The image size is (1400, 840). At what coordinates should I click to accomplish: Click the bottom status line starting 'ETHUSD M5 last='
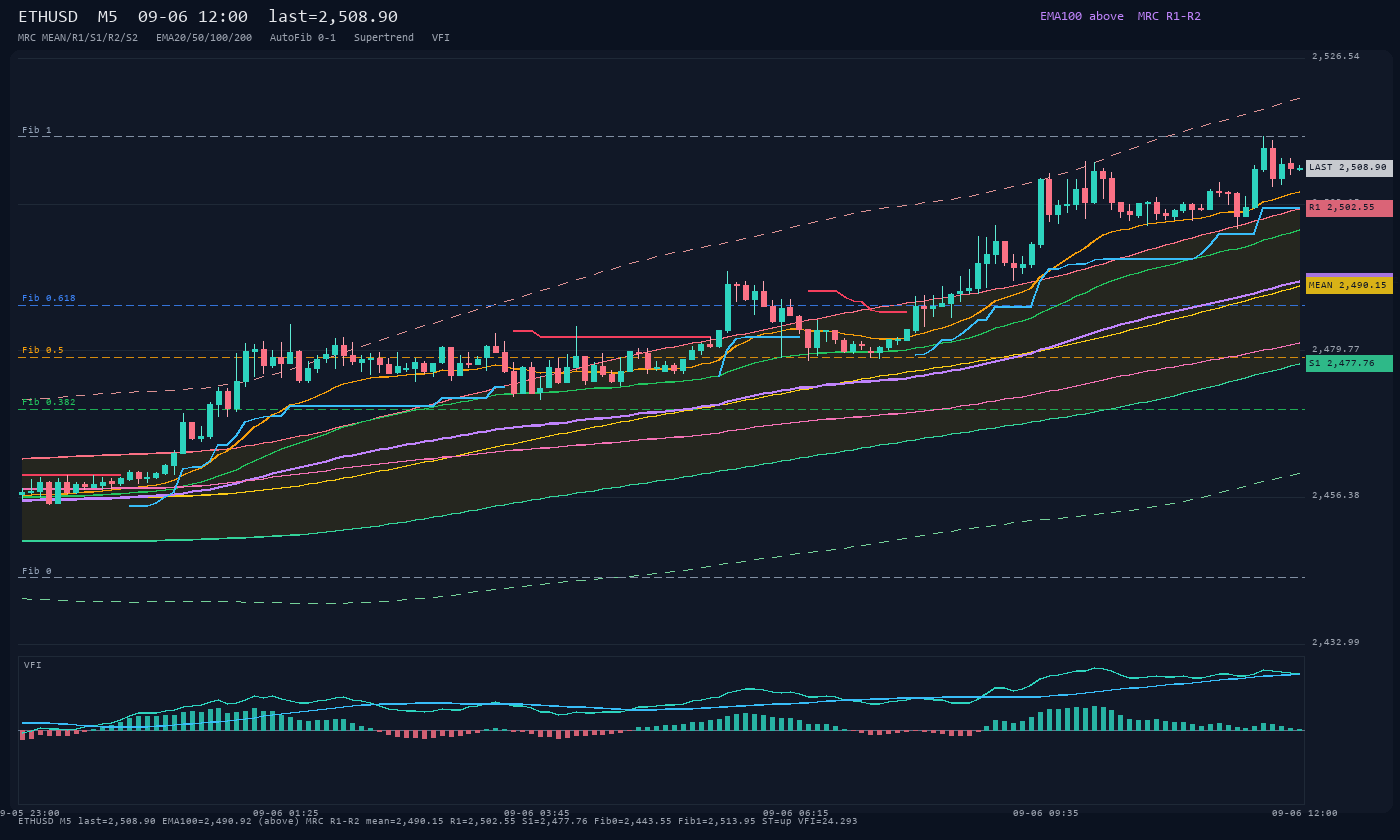438,821
